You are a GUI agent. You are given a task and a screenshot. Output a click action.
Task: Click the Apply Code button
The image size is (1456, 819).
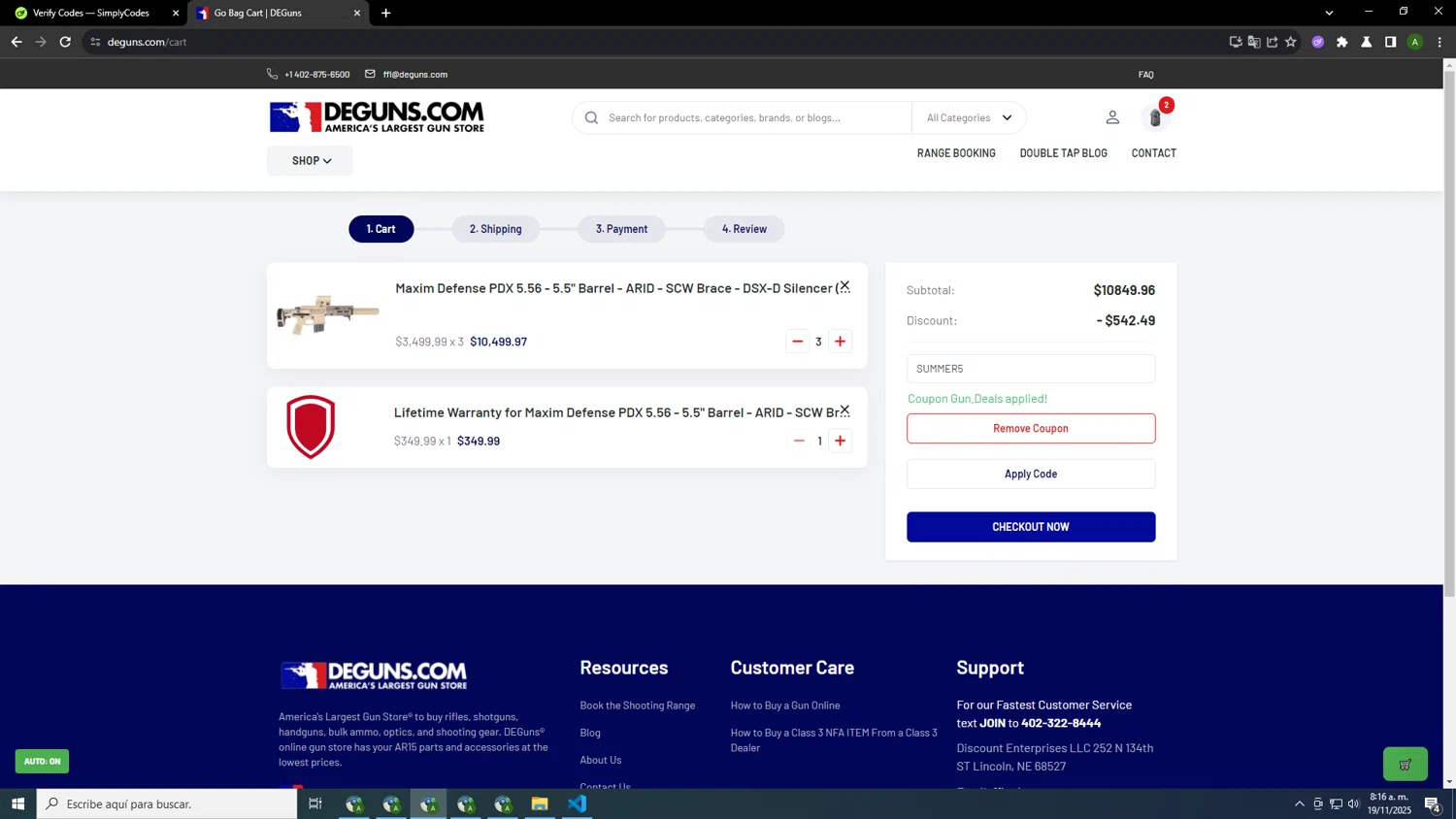point(1031,474)
